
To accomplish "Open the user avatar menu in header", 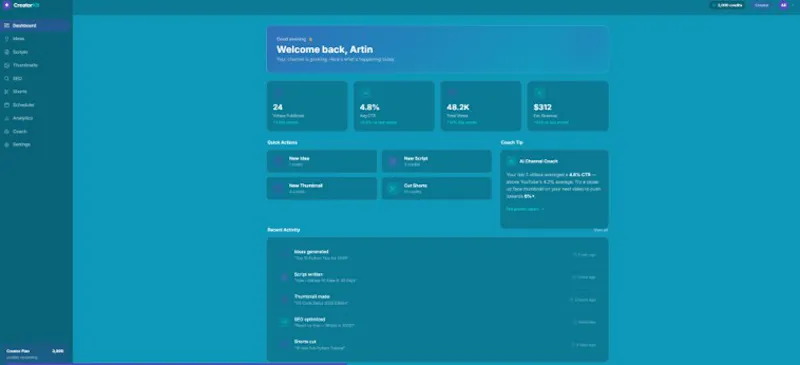I will click(784, 5).
